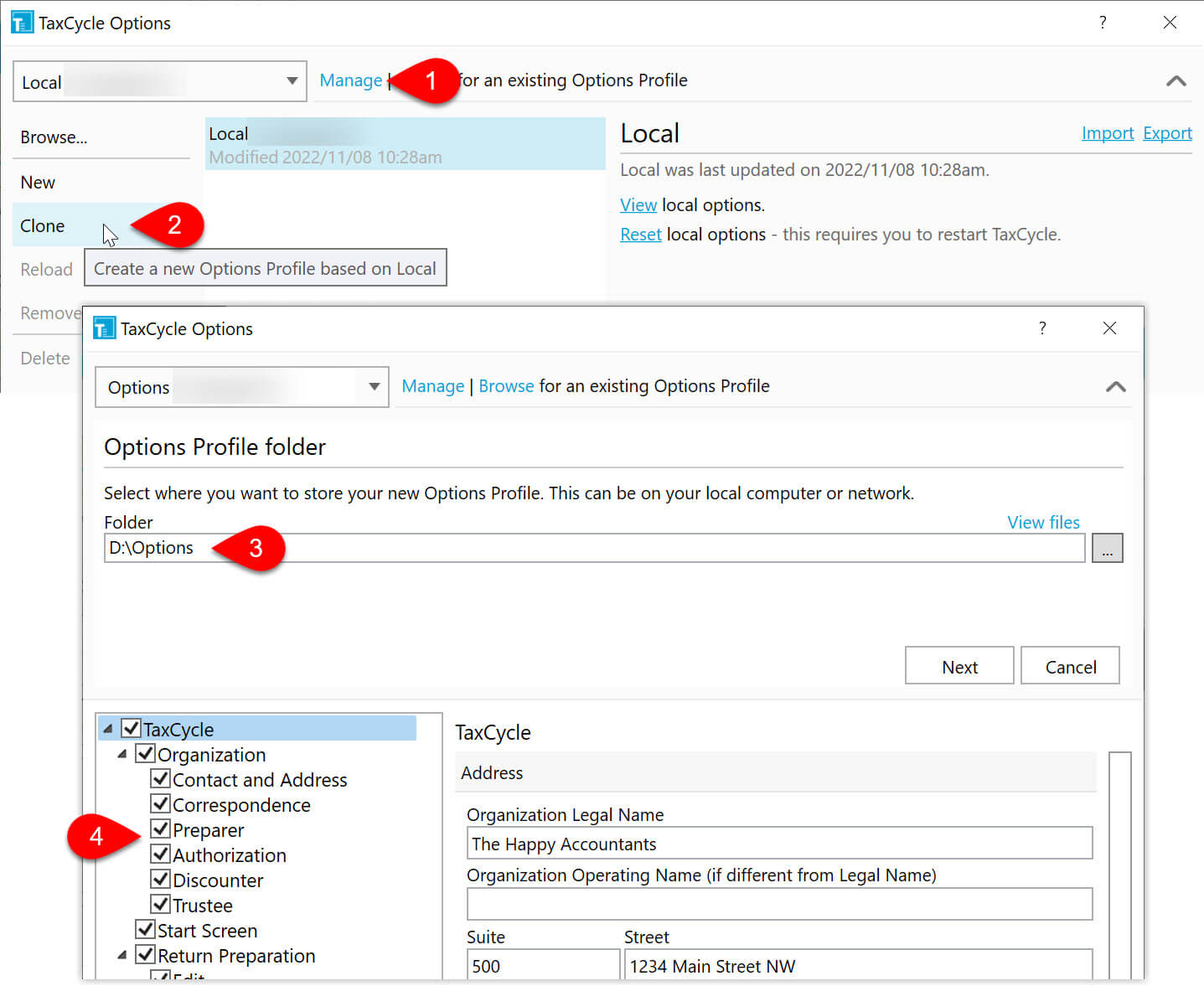Image resolution: width=1204 pixels, height=986 pixels.
Task: Uncheck the Discounter checkbox
Action: click(x=160, y=879)
